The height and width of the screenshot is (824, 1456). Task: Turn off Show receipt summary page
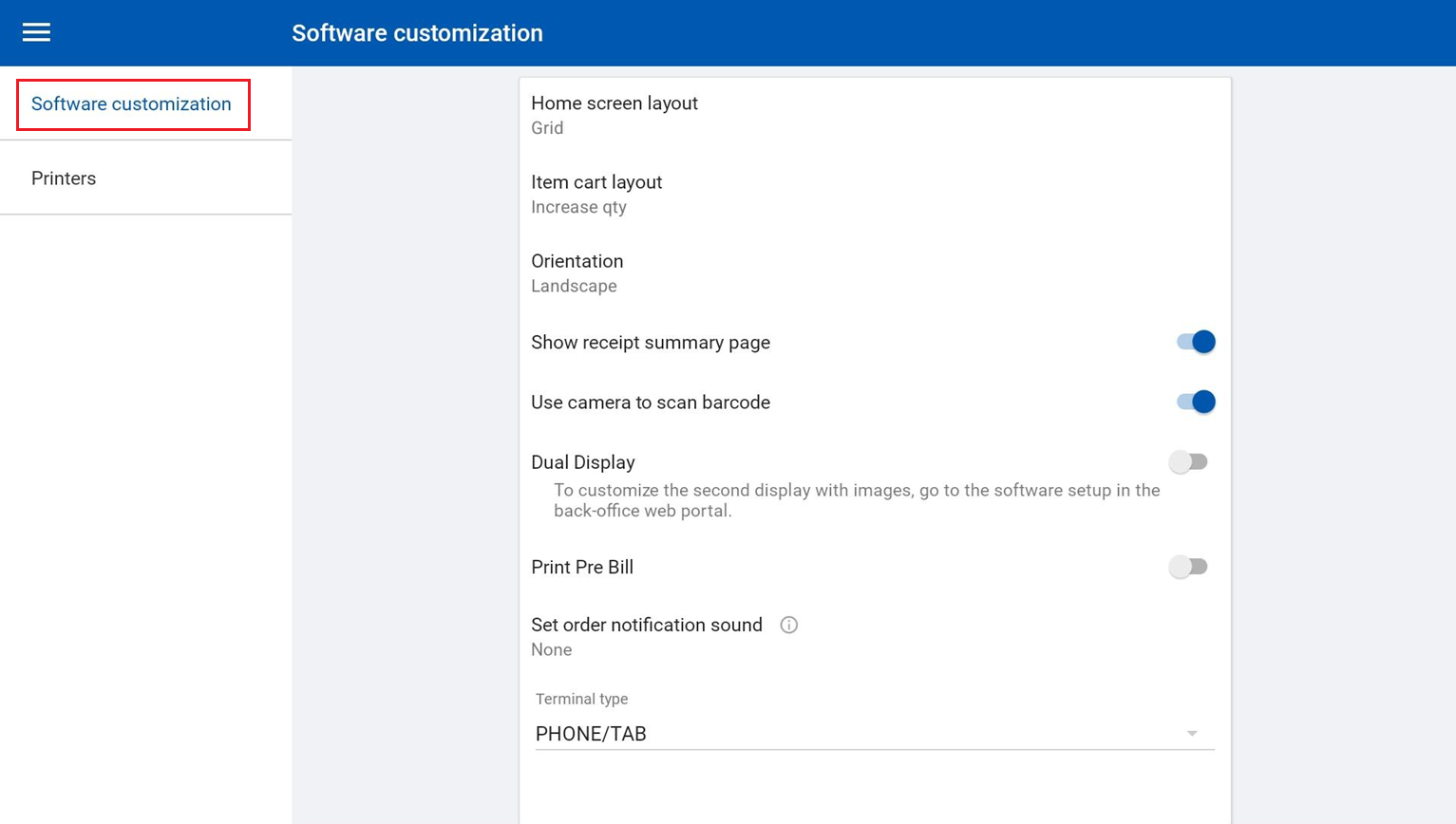pyautogui.click(x=1195, y=342)
